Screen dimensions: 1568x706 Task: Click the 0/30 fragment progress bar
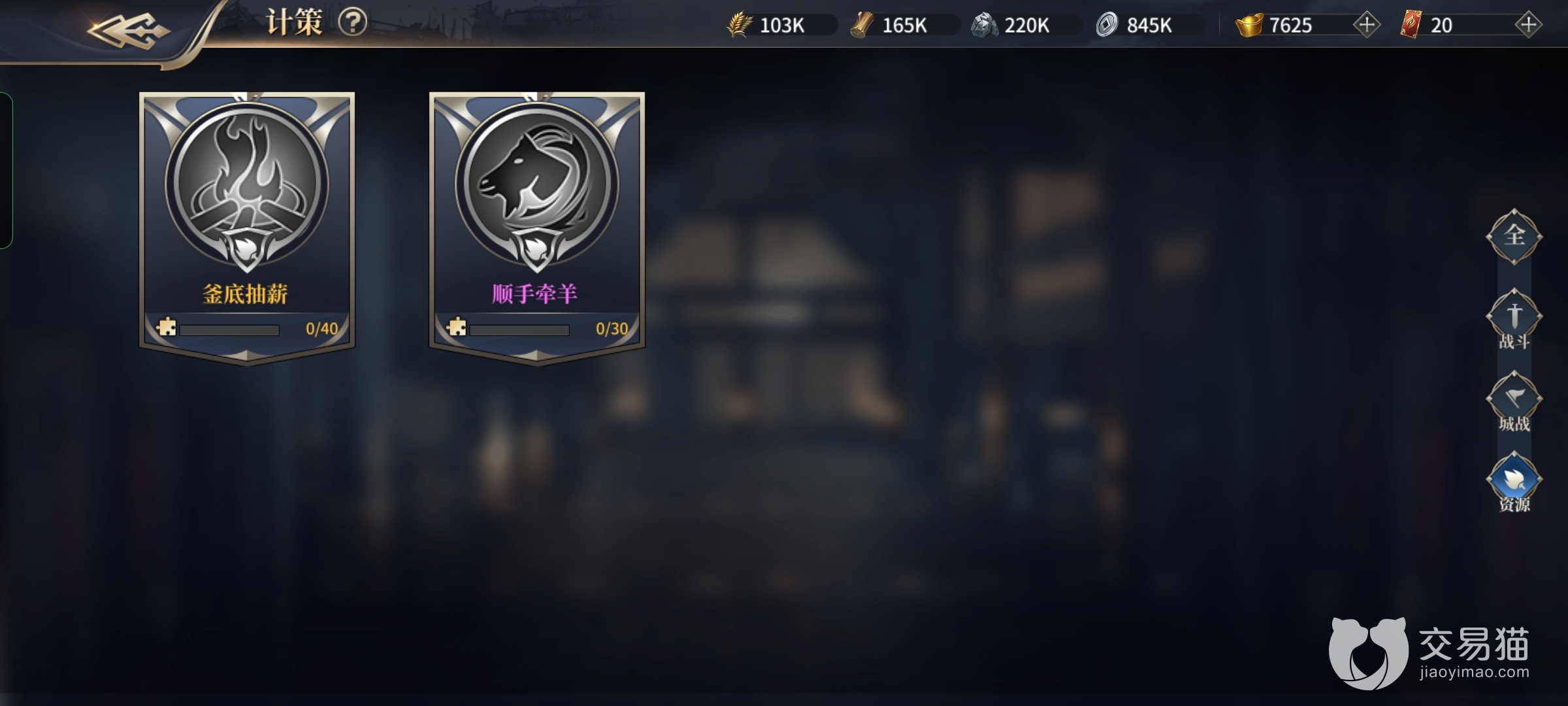point(519,330)
